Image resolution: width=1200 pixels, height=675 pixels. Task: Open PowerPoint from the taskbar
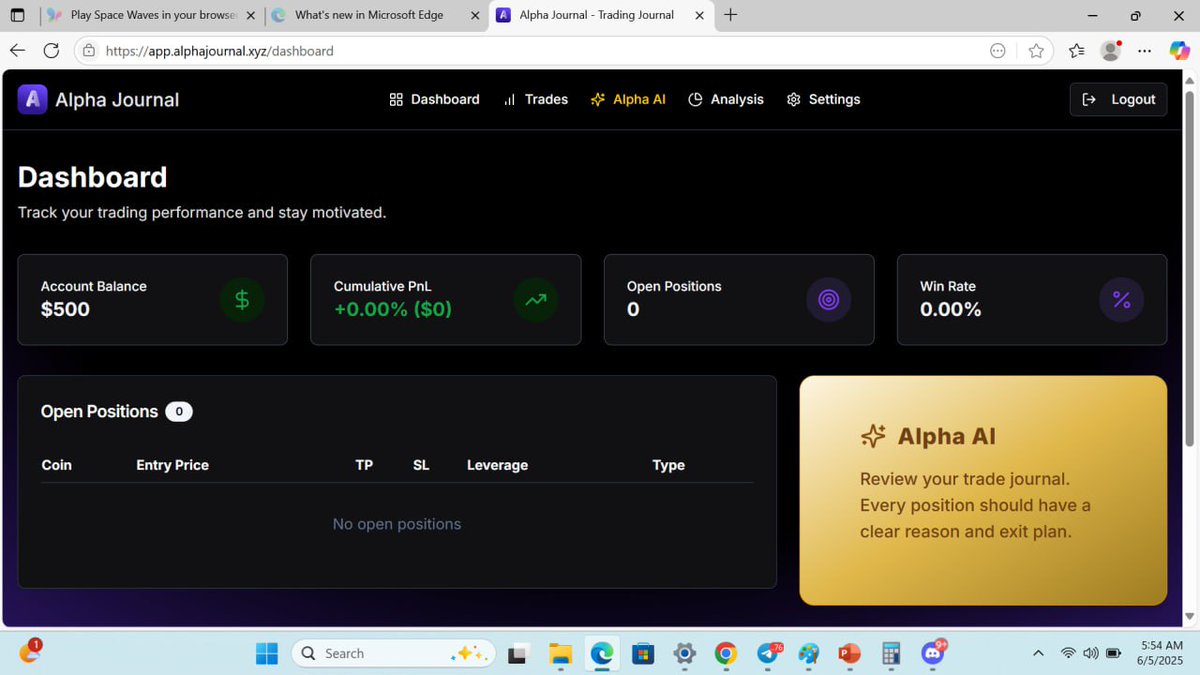click(850, 654)
